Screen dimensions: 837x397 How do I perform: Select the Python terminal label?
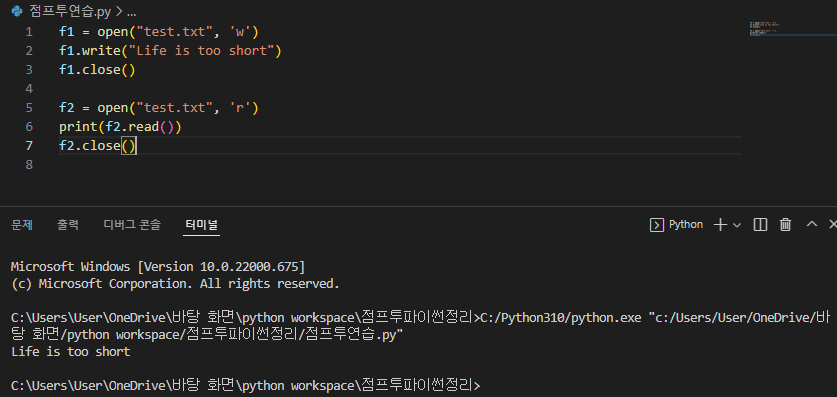click(686, 225)
